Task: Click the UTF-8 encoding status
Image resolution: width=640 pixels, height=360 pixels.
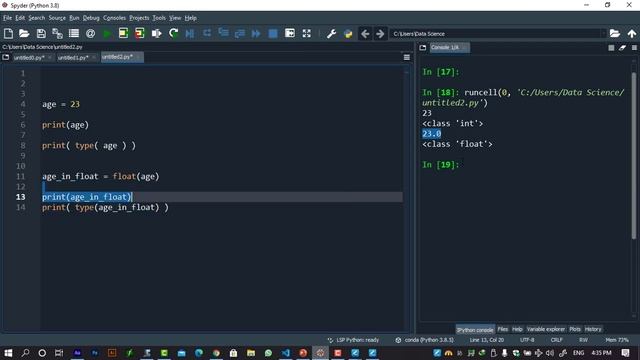Action: click(527, 340)
